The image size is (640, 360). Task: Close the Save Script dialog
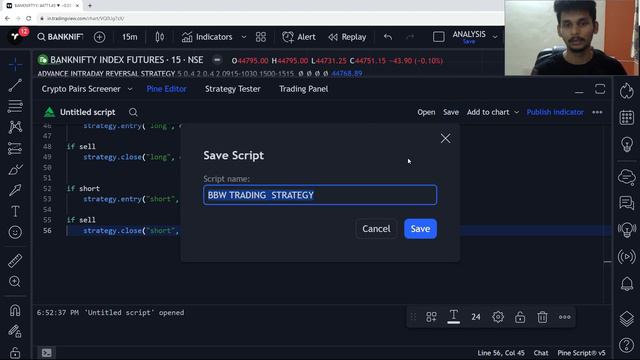click(445, 138)
